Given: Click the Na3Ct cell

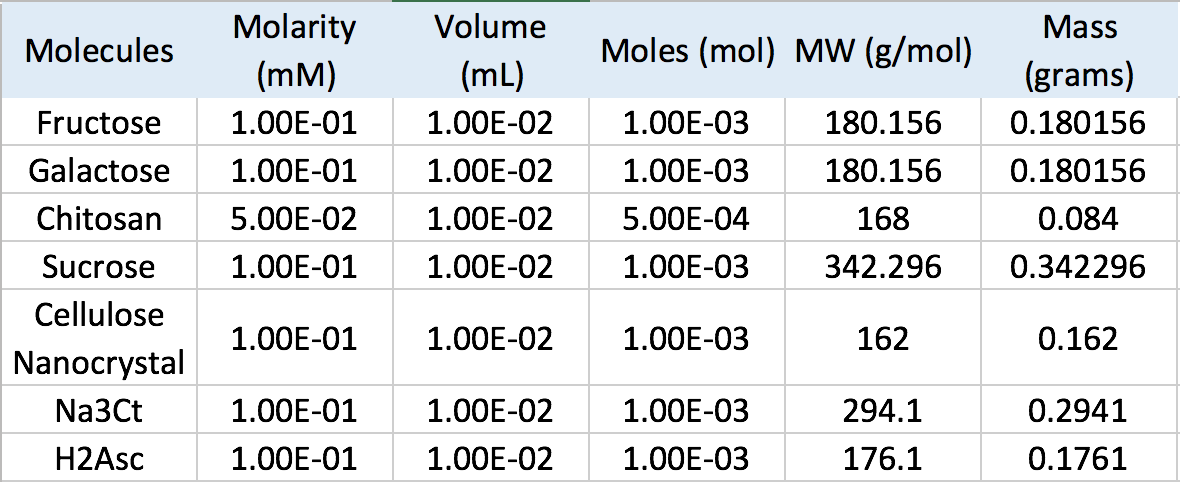Looking at the screenshot, I should [99, 411].
